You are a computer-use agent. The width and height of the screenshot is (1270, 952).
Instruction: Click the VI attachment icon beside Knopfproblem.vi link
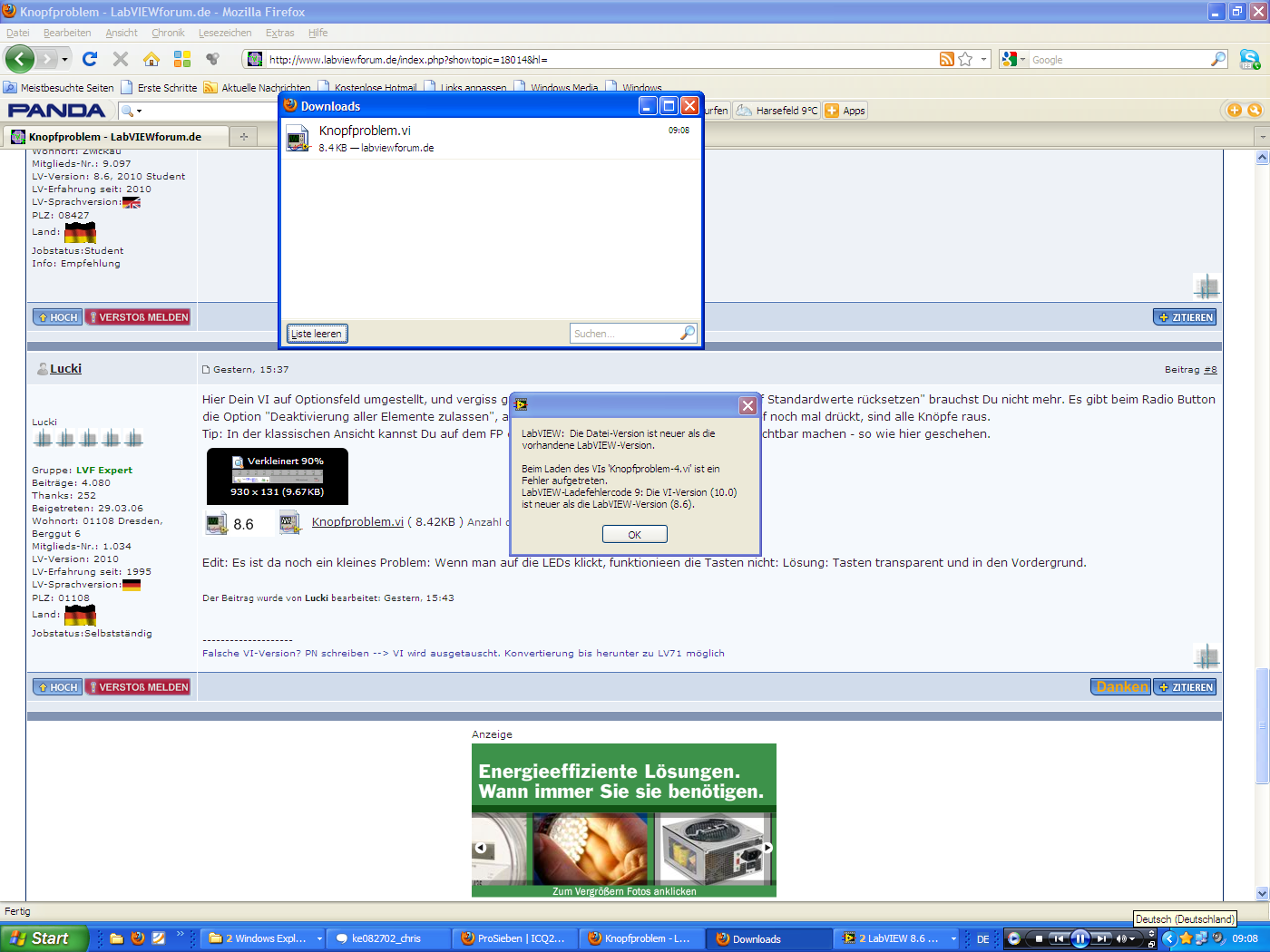click(x=289, y=522)
